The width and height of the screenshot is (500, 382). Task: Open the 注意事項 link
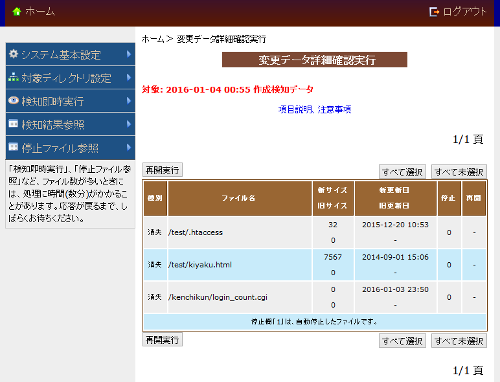tap(334, 109)
